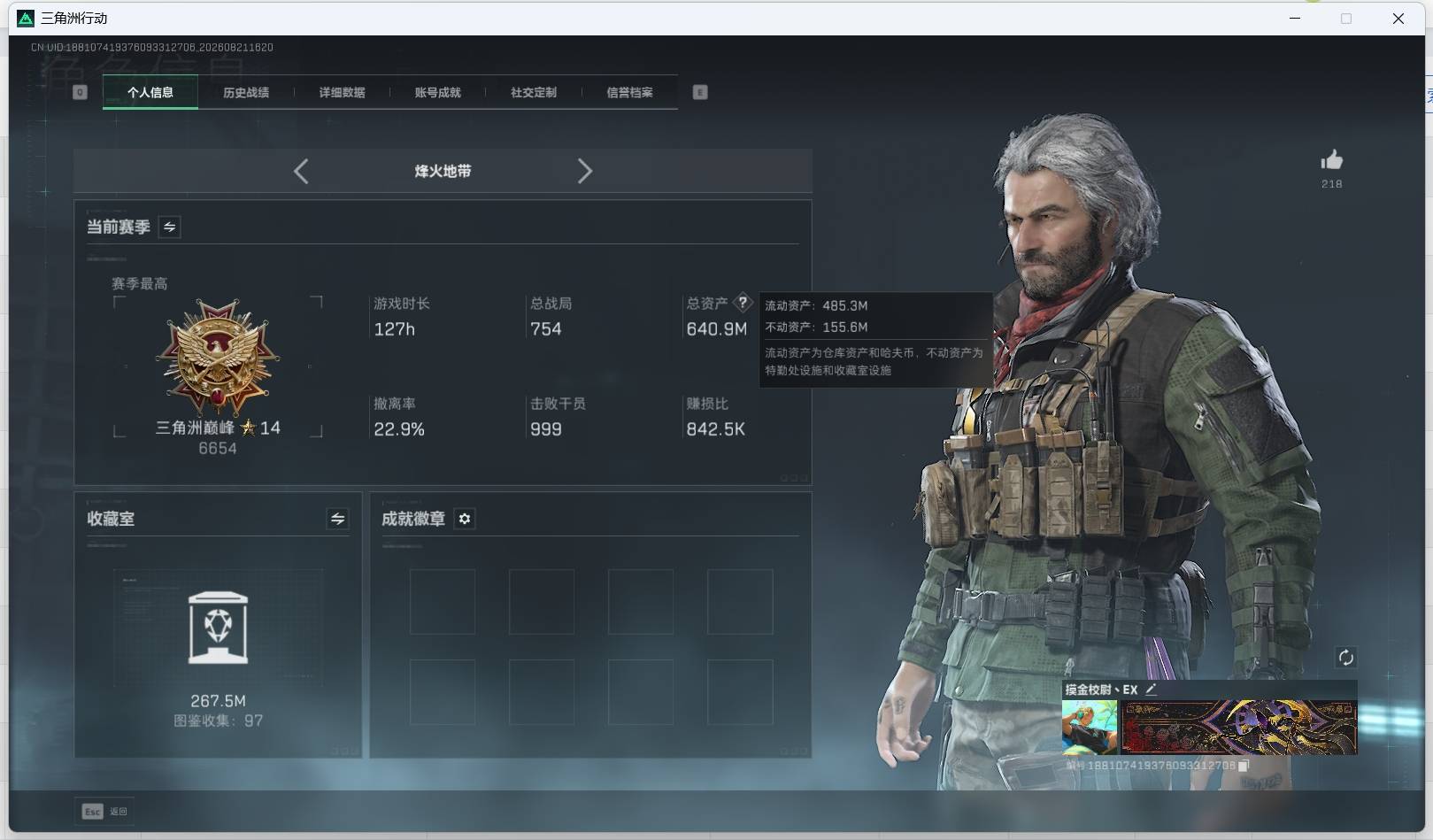The height and width of the screenshot is (840, 1433).
Task: View the 信誉档案 tab
Action: point(629,92)
